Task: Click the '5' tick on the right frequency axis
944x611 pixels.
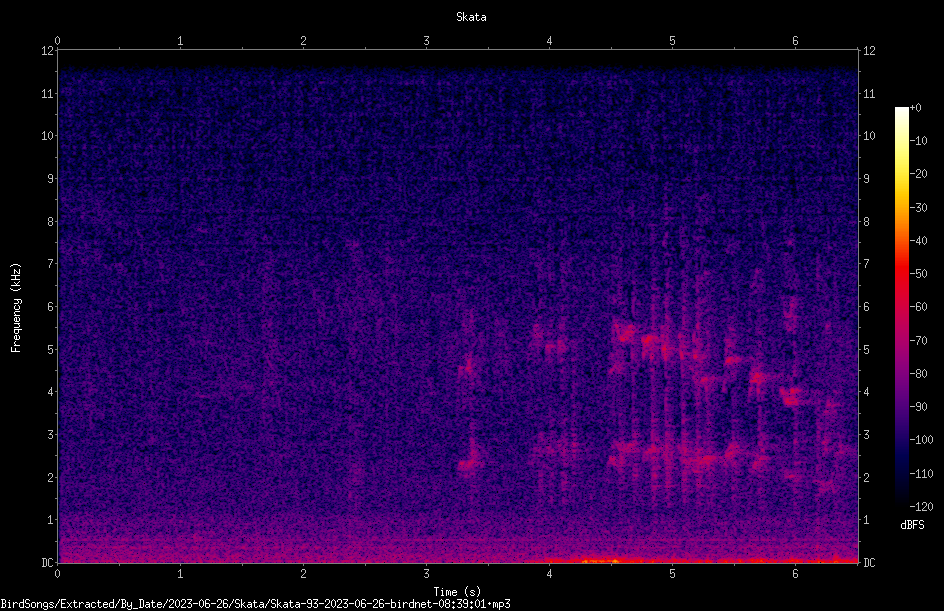Action: click(866, 349)
